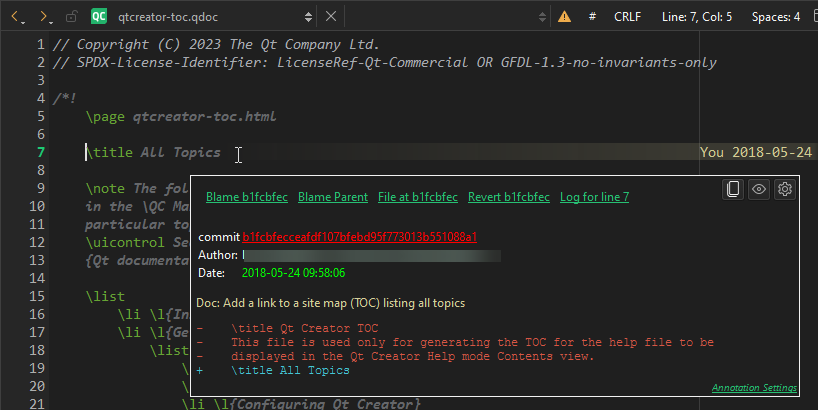Open File at b1fcbfec link

point(417,197)
